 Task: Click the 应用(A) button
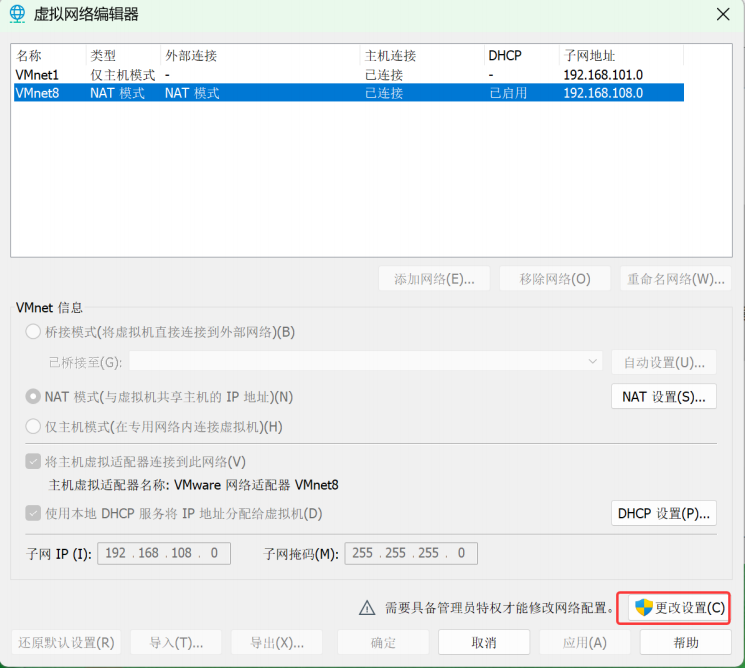click(x=585, y=642)
